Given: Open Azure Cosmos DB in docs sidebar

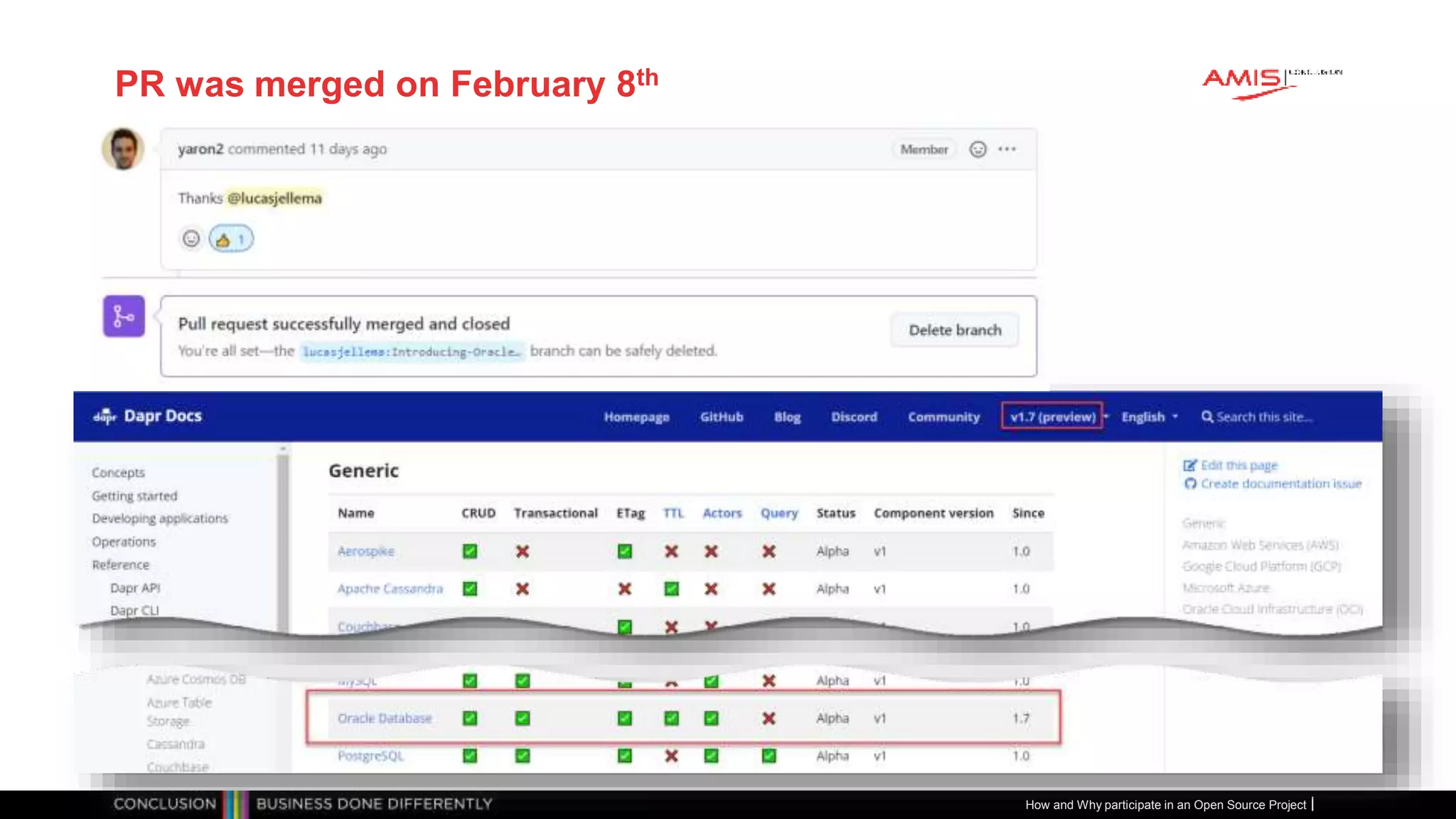Looking at the screenshot, I should pos(196,680).
